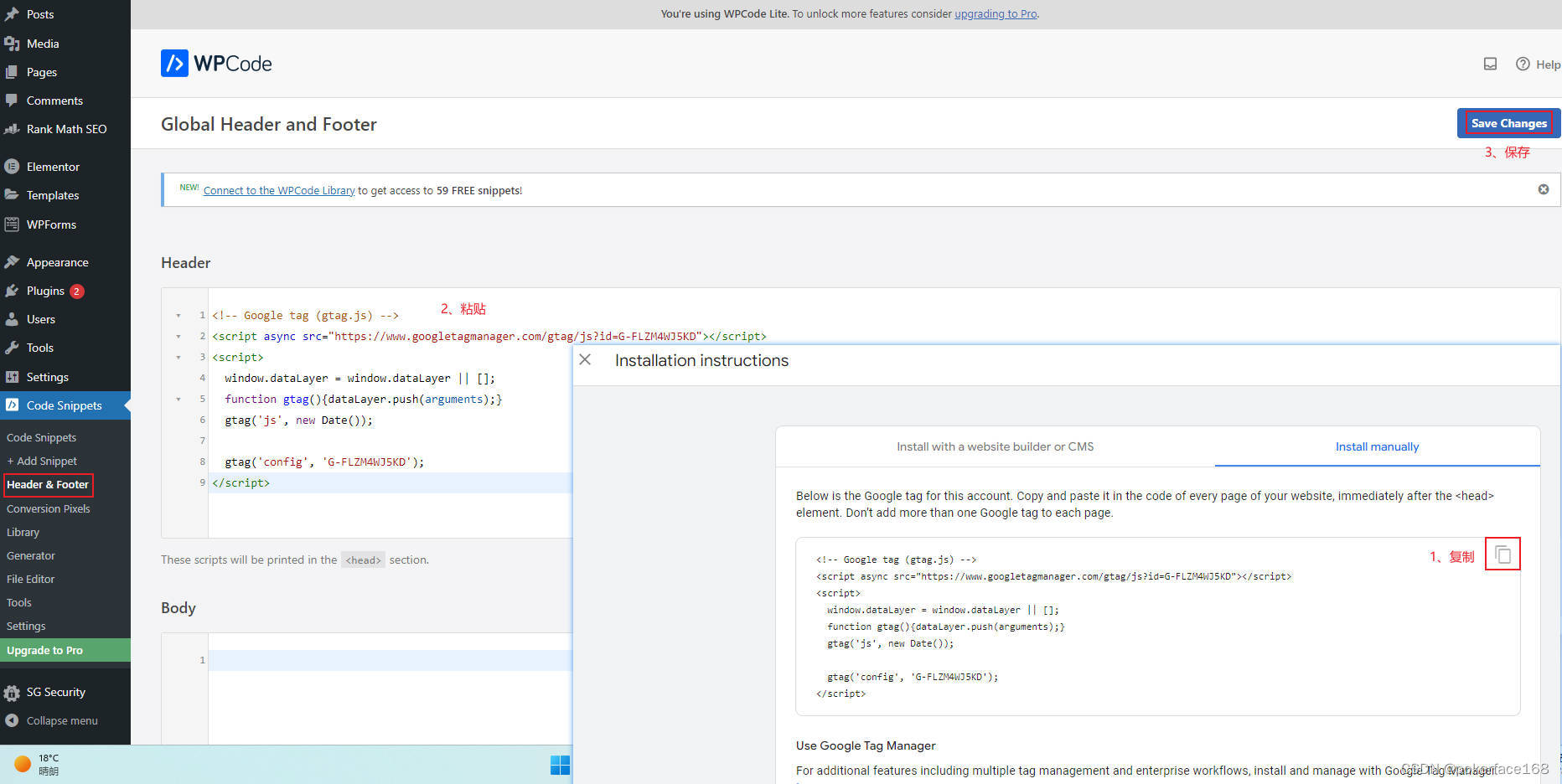Select Add Snippet submenu item
1562x784 pixels.
(x=42, y=461)
